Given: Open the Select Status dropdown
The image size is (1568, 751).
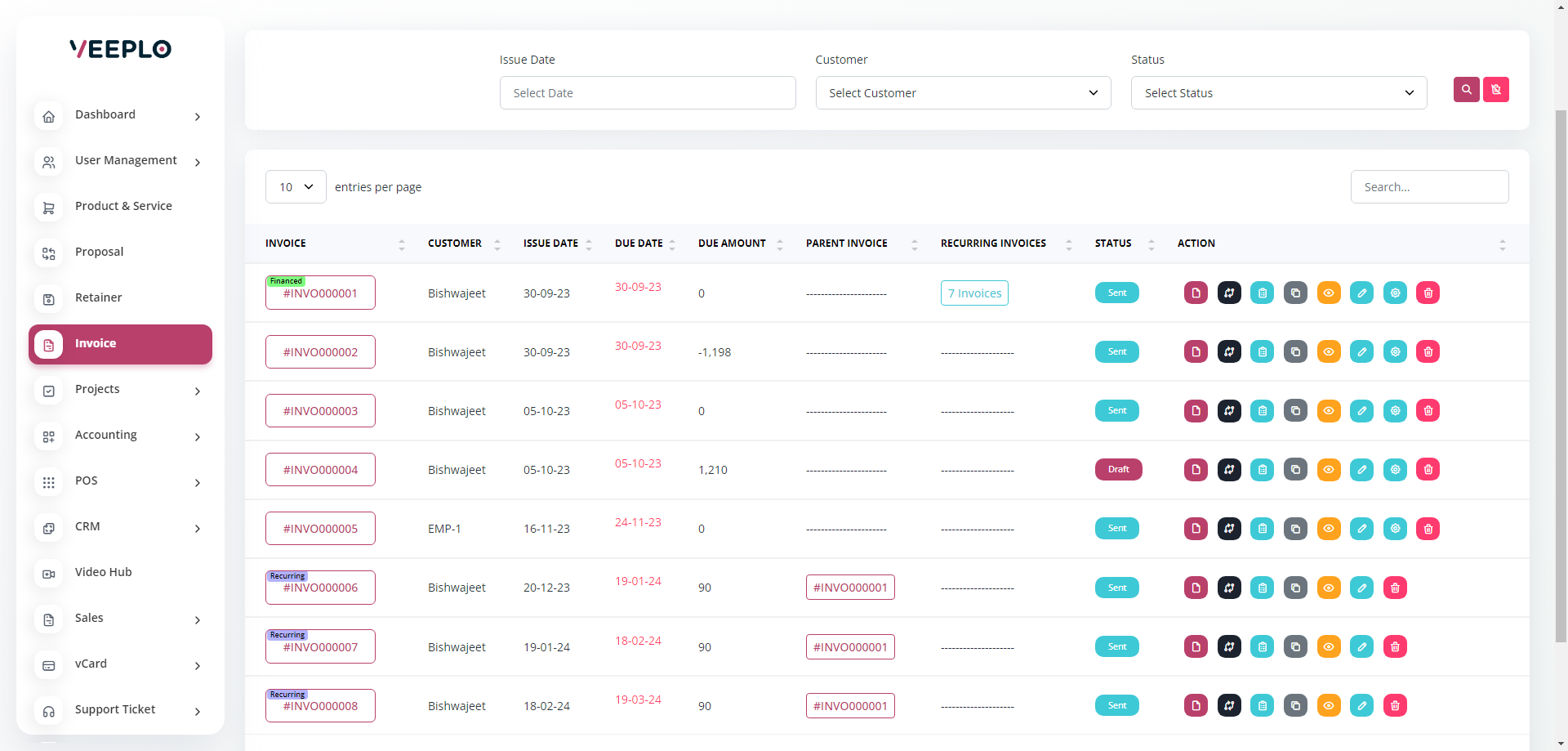Looking at the screenshot, I should (1278, 93).
